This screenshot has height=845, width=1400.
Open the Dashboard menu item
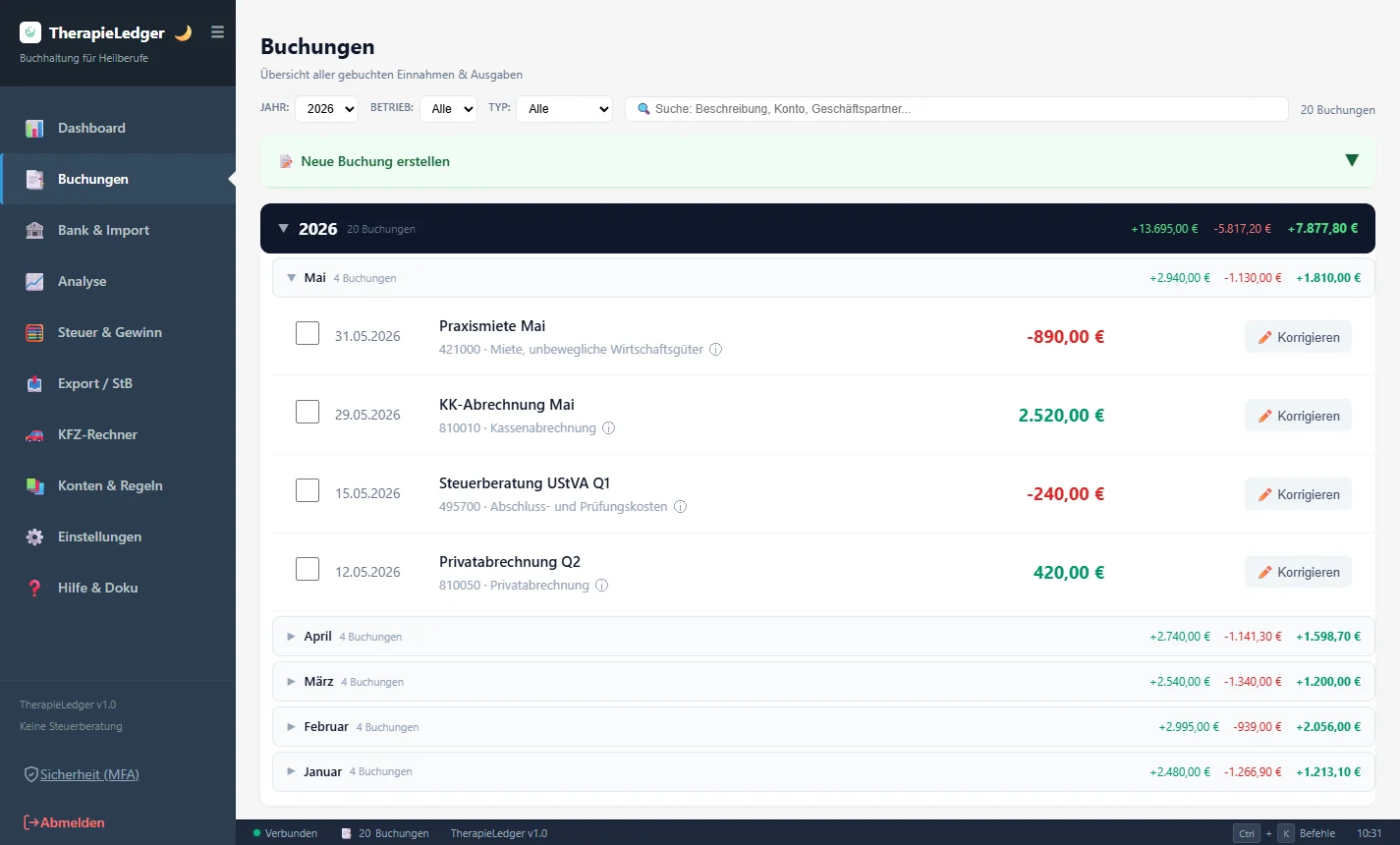(118, 128)
